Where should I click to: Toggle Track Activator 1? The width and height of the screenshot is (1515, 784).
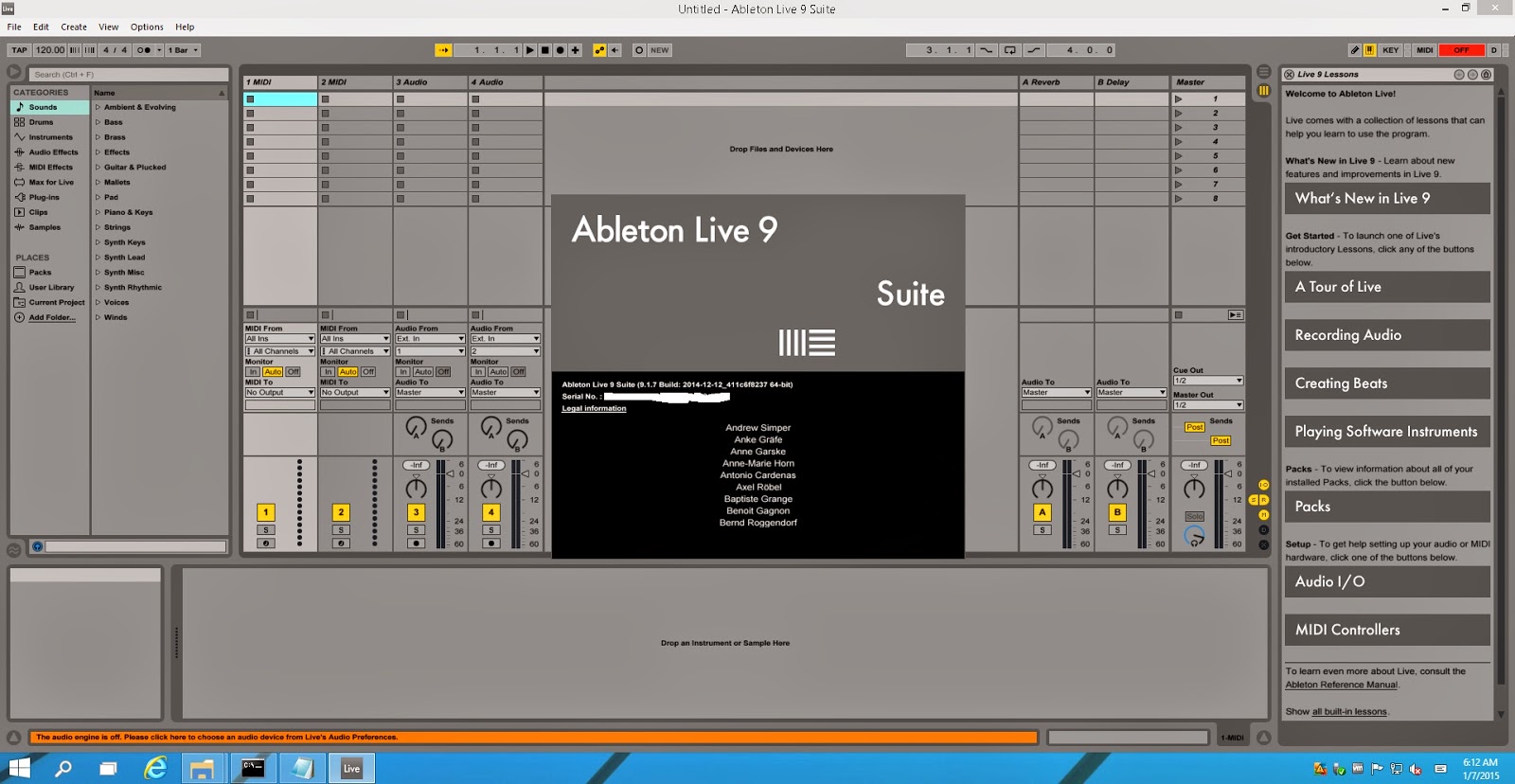[266, 512]
